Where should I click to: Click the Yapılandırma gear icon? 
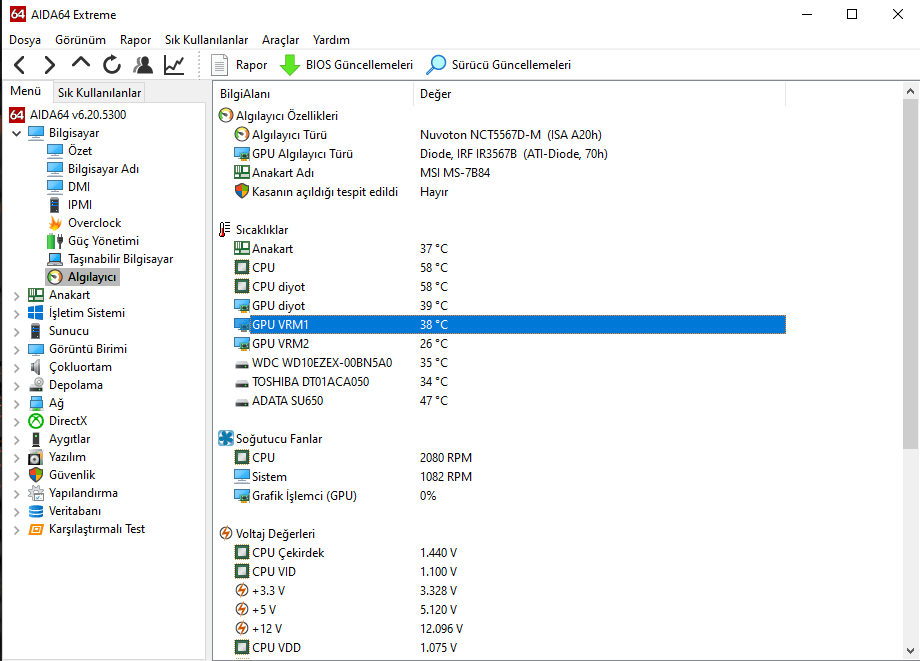(x=36, y=493)
